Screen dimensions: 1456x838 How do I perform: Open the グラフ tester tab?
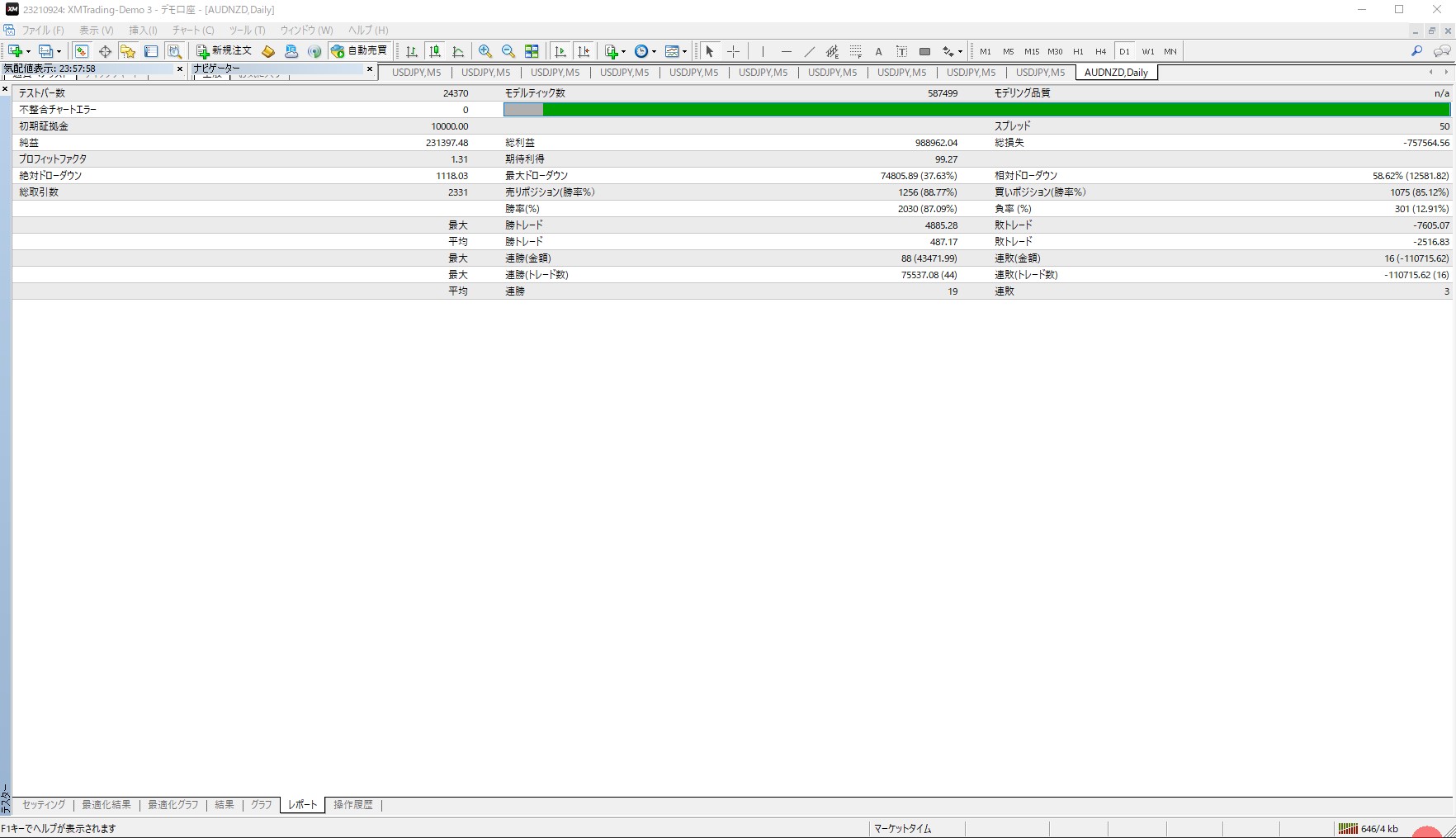(262, 805)
